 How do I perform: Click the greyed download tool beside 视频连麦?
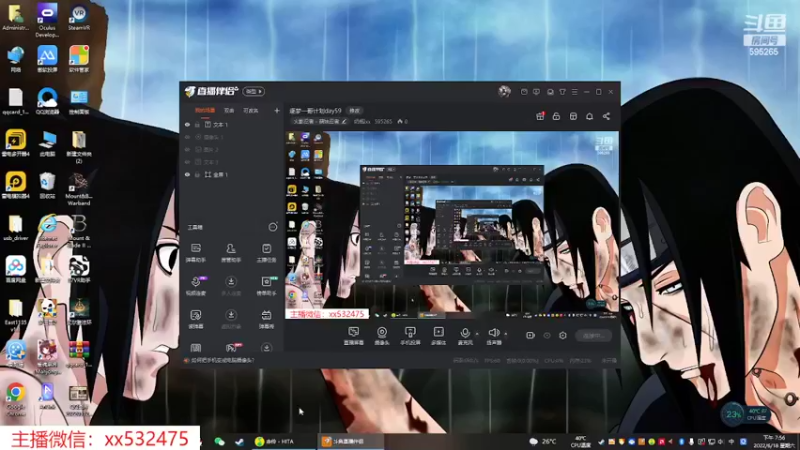coord(231,286)
